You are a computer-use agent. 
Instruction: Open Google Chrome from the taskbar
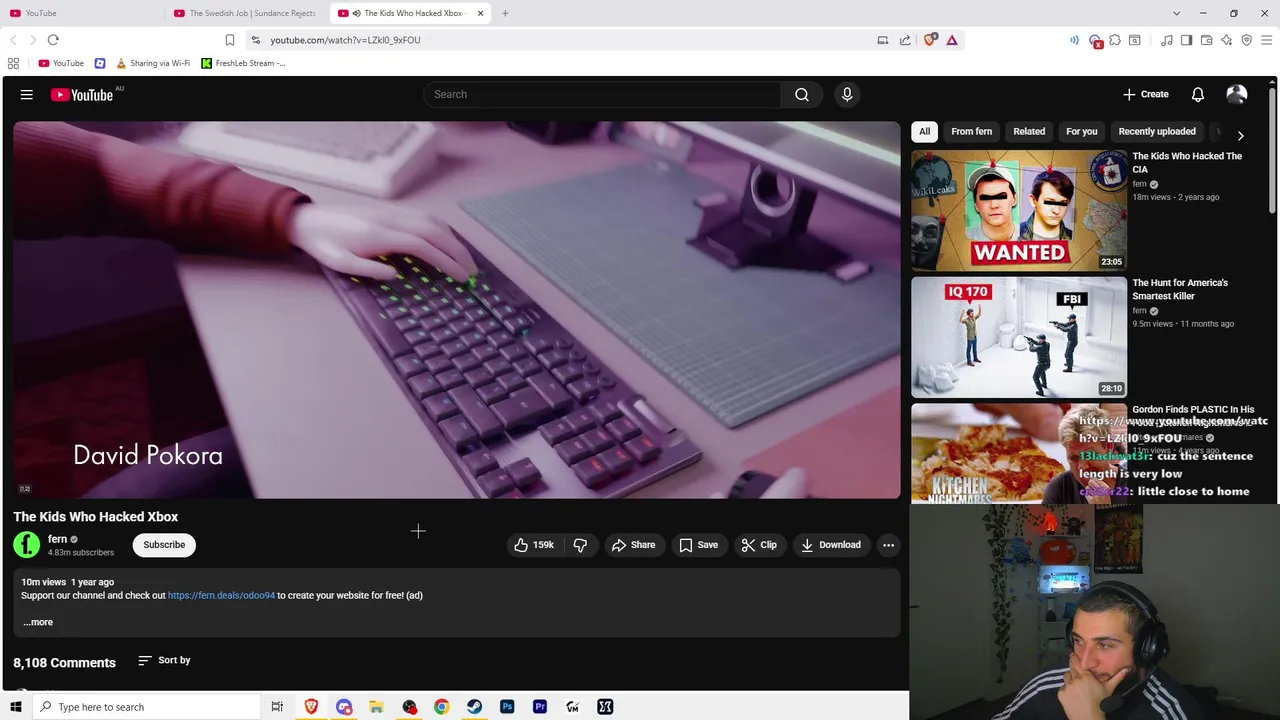tap(442, 707)
